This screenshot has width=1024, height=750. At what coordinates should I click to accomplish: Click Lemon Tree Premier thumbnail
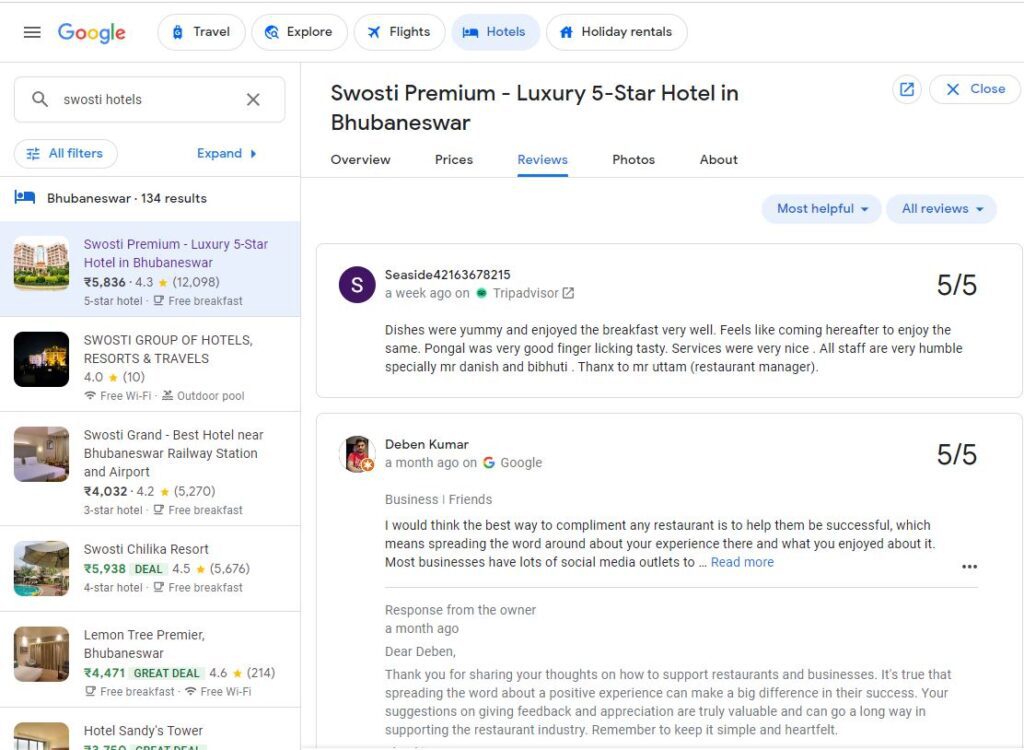[41, 654]
